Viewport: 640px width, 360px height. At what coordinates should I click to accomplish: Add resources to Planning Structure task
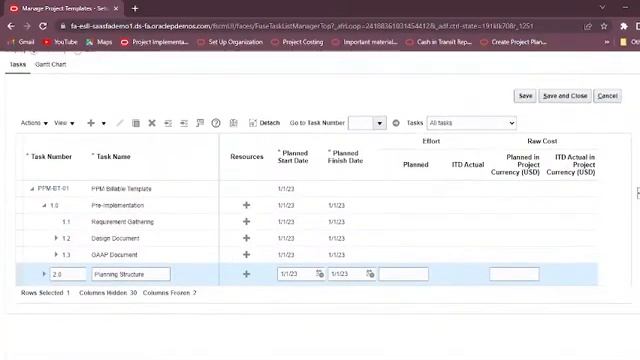tap(246, 274)
